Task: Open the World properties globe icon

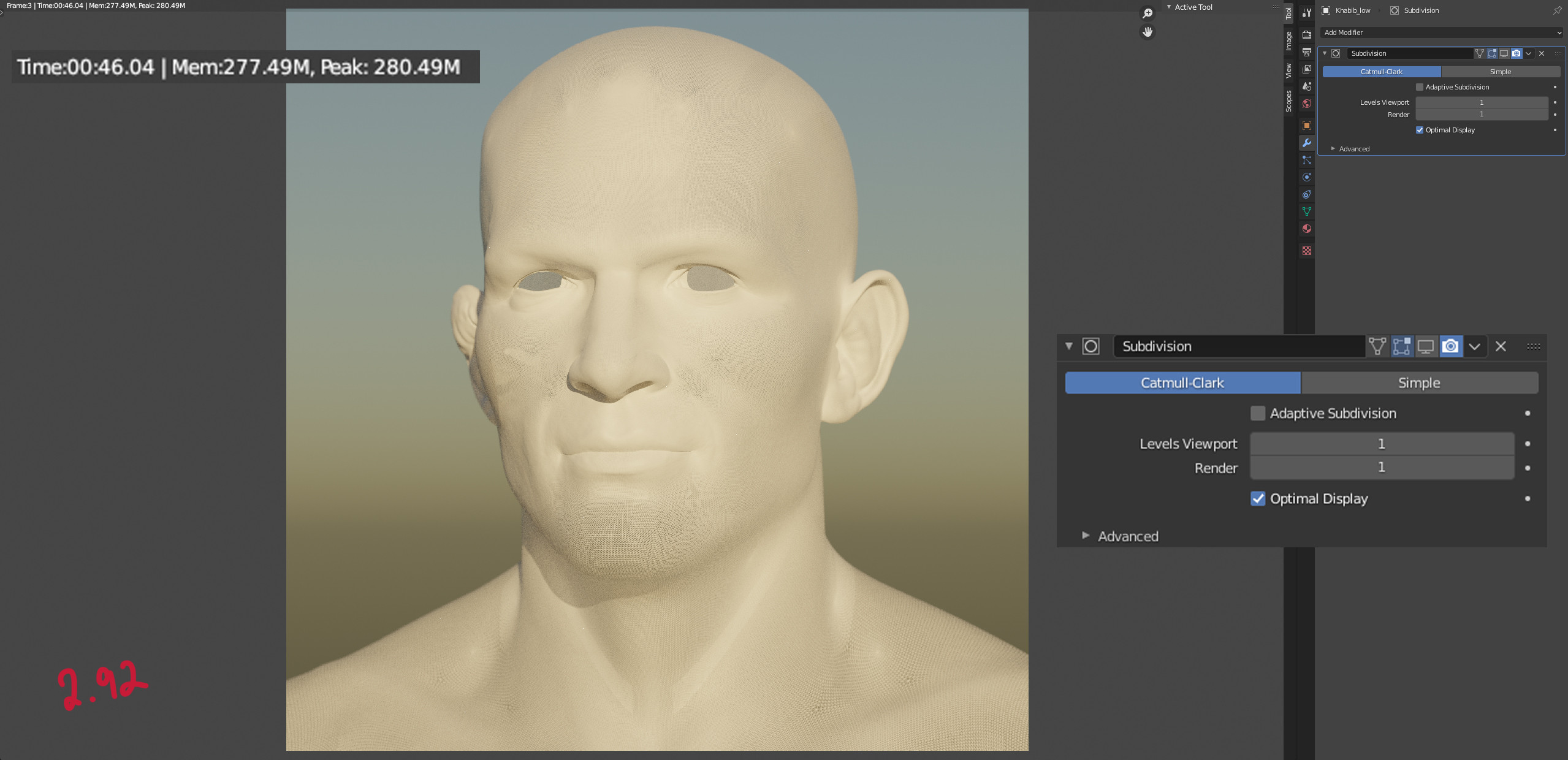Action: click(x=1306, y=104)
